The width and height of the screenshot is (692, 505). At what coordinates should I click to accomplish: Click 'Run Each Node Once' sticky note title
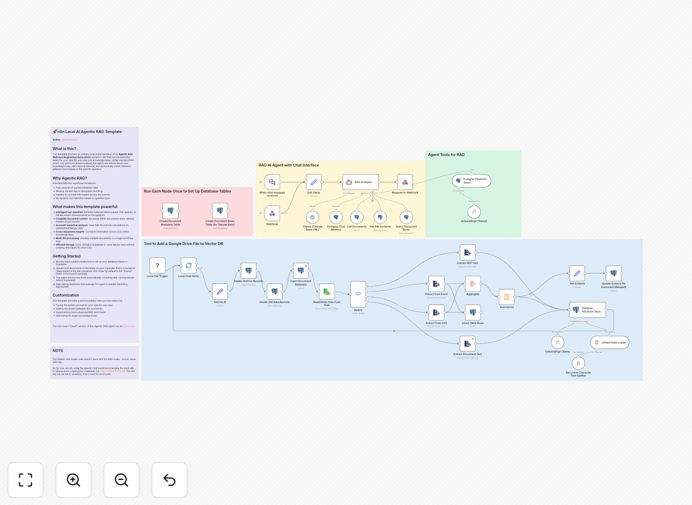(x=188, y=191)
